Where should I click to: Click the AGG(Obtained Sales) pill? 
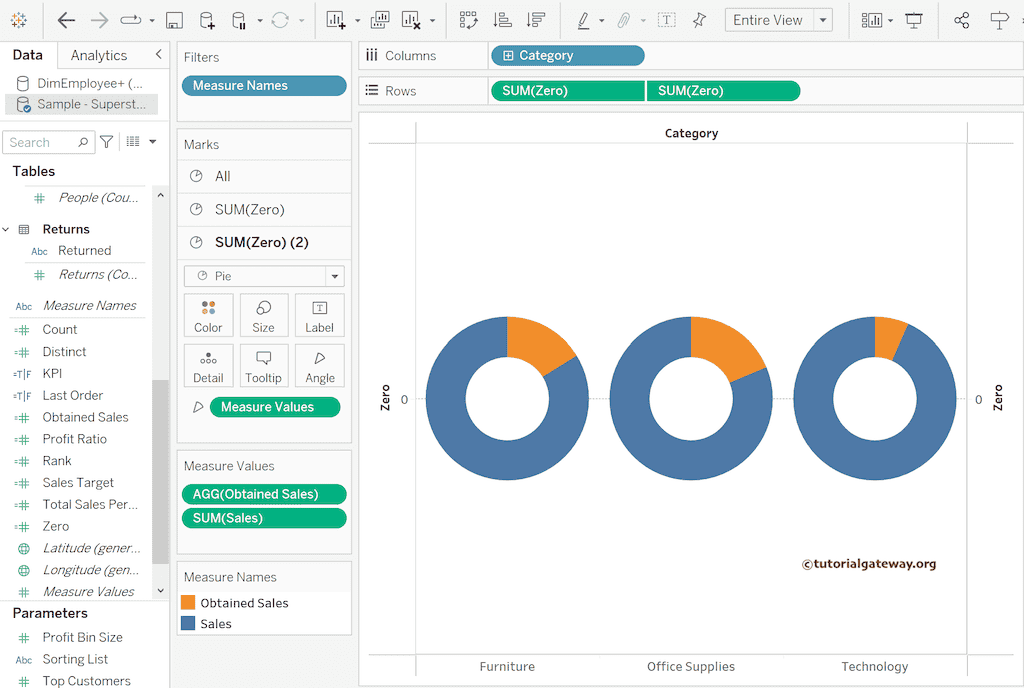tap(264, 494)
